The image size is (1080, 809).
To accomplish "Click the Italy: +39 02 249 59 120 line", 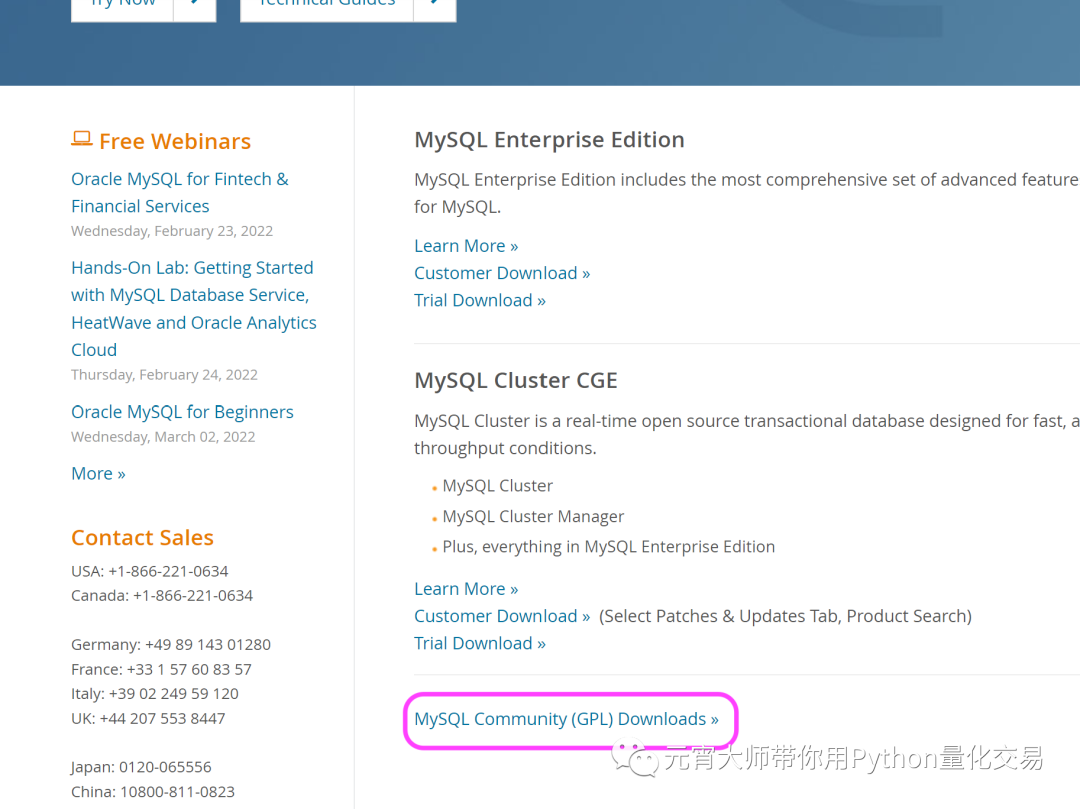I will [155, 694].
